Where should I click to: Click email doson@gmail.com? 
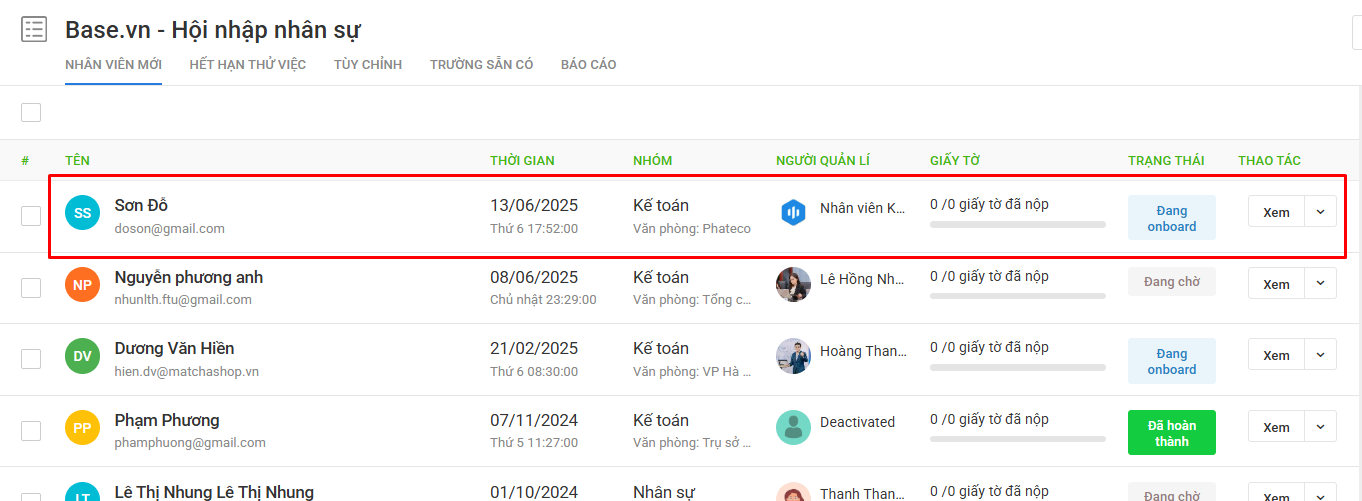pos(170,228)
